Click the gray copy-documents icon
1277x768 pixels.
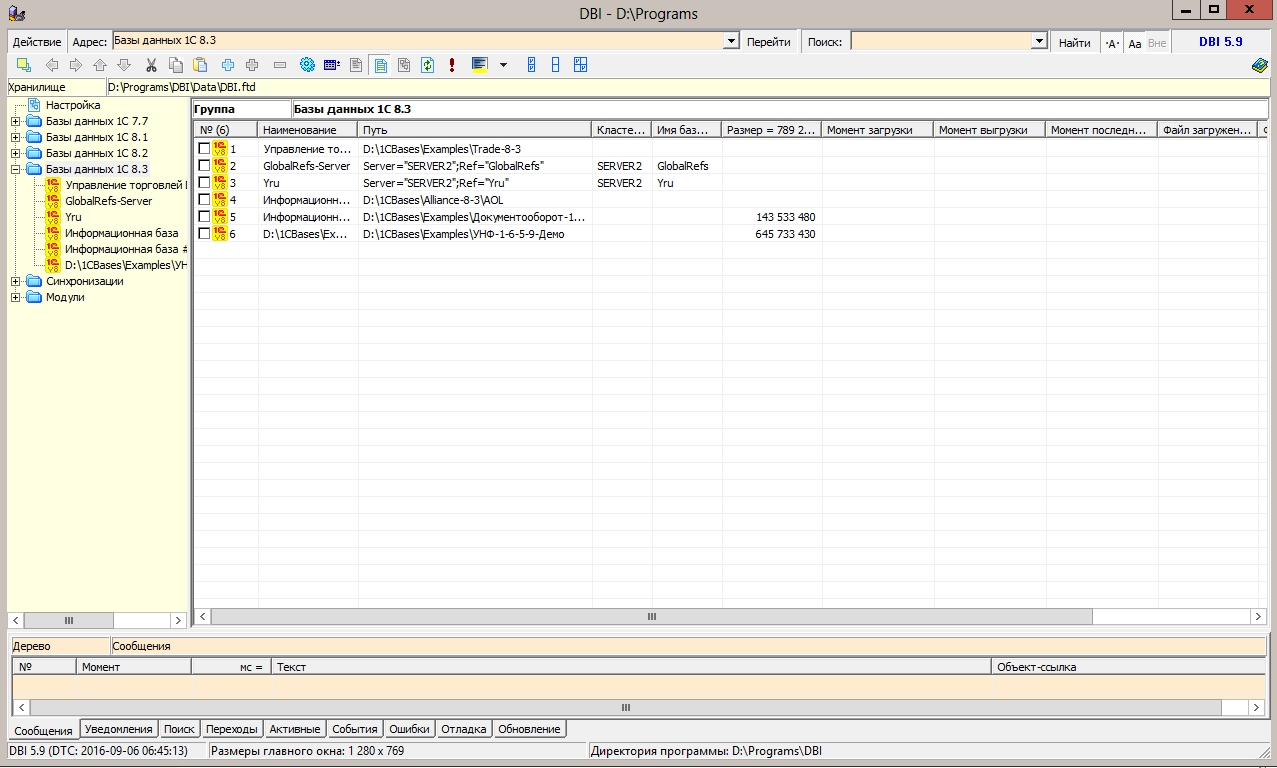point(404,65)
